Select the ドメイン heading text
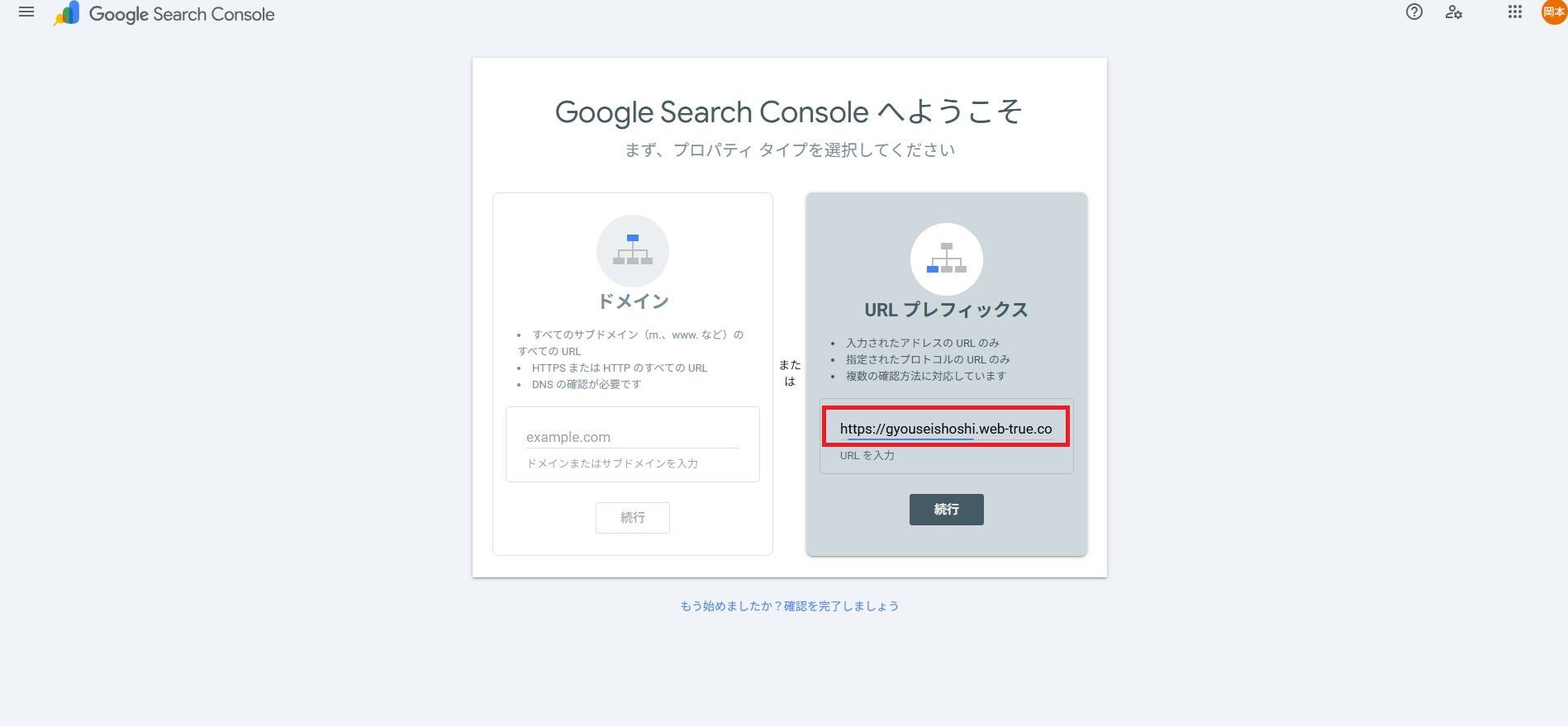This screenshot has height=726, width=1568. tap(633, 301)
